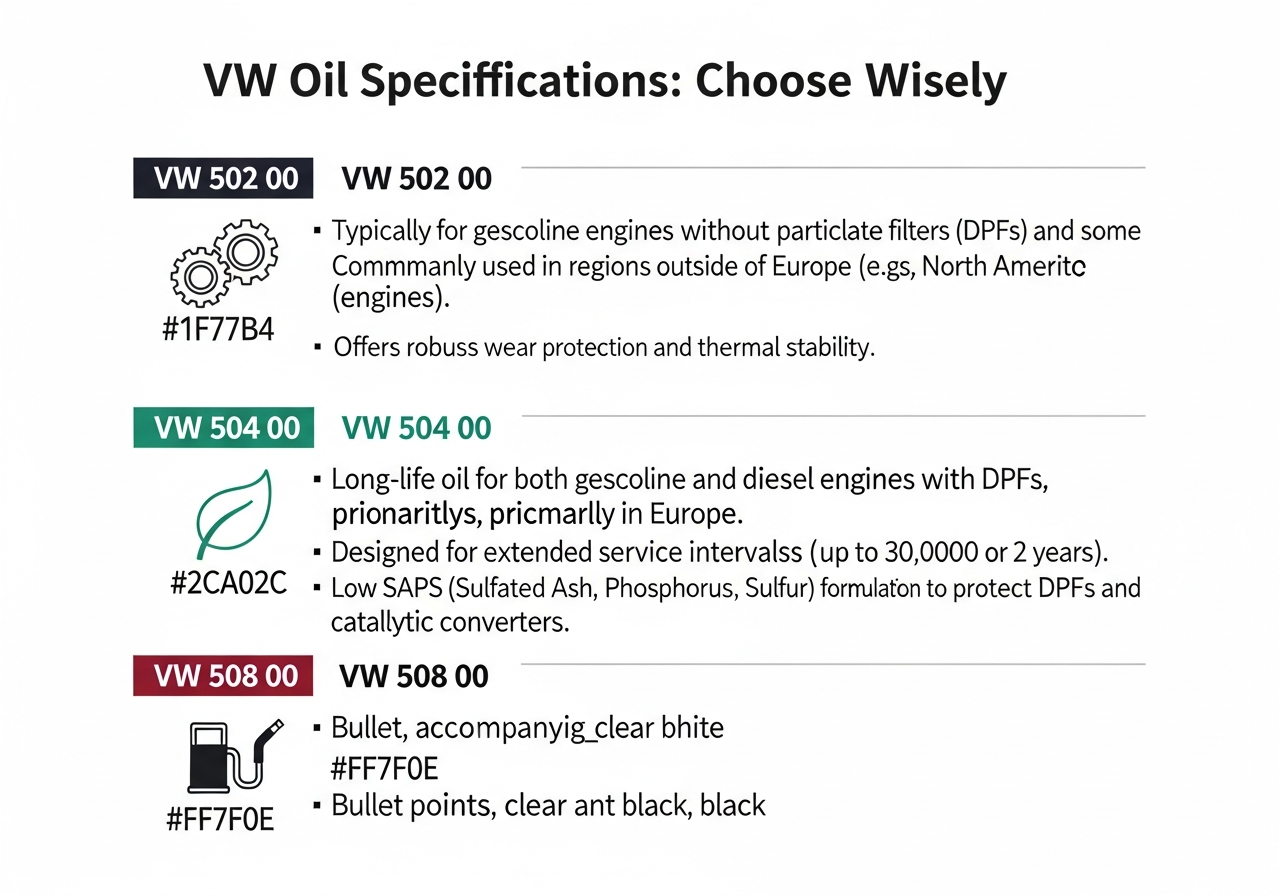The width and height of the screenshot is (1280, 896).
Task: Click the black VW 508 00 heading
Action: click(414, 677)
